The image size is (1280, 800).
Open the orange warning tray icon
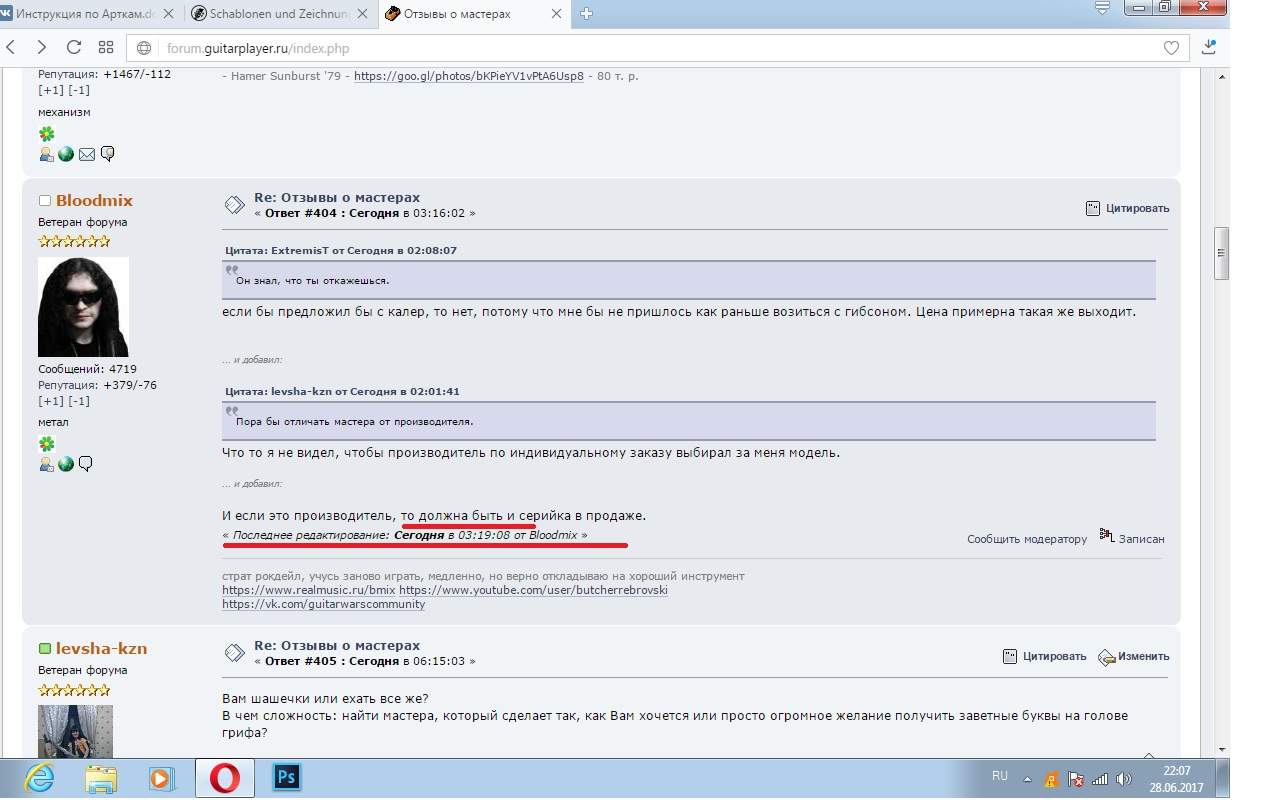pyautogui.click(x=1051, y=779)
